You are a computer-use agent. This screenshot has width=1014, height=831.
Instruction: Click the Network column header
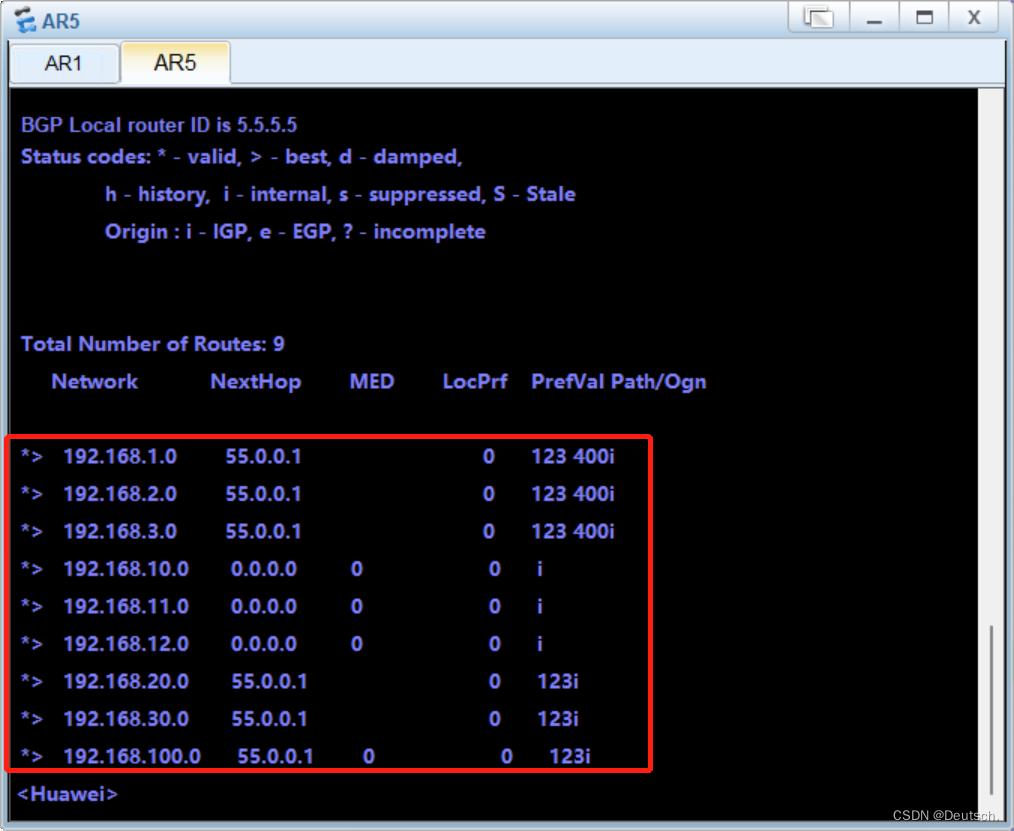point(94,382)
